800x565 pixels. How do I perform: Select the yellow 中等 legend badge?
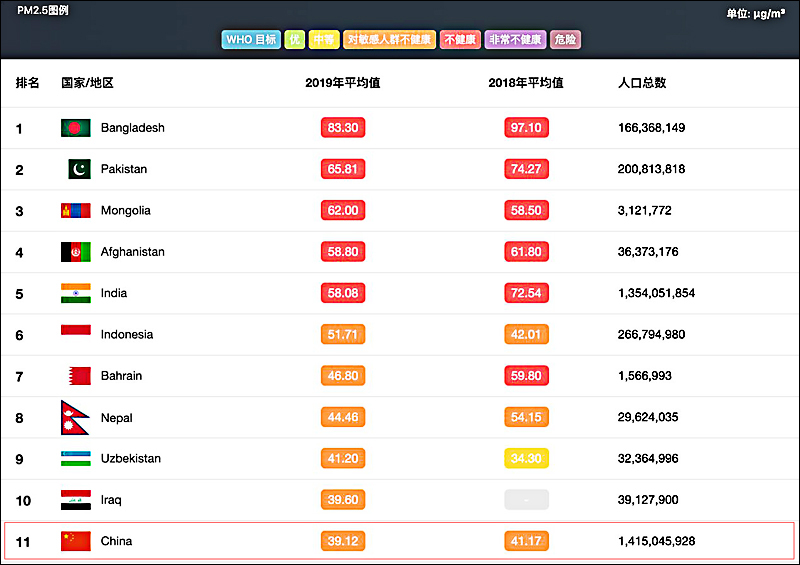[324, 39]
